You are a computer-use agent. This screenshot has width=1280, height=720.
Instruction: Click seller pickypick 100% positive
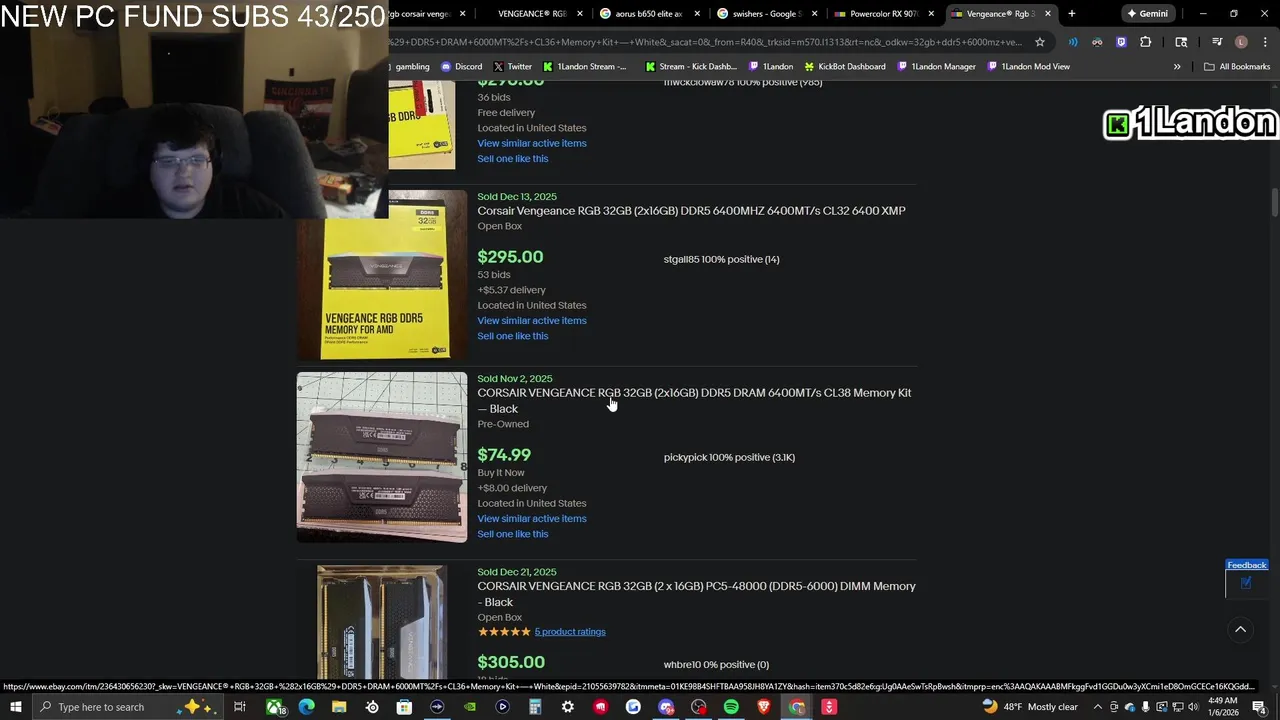point(729,458)
